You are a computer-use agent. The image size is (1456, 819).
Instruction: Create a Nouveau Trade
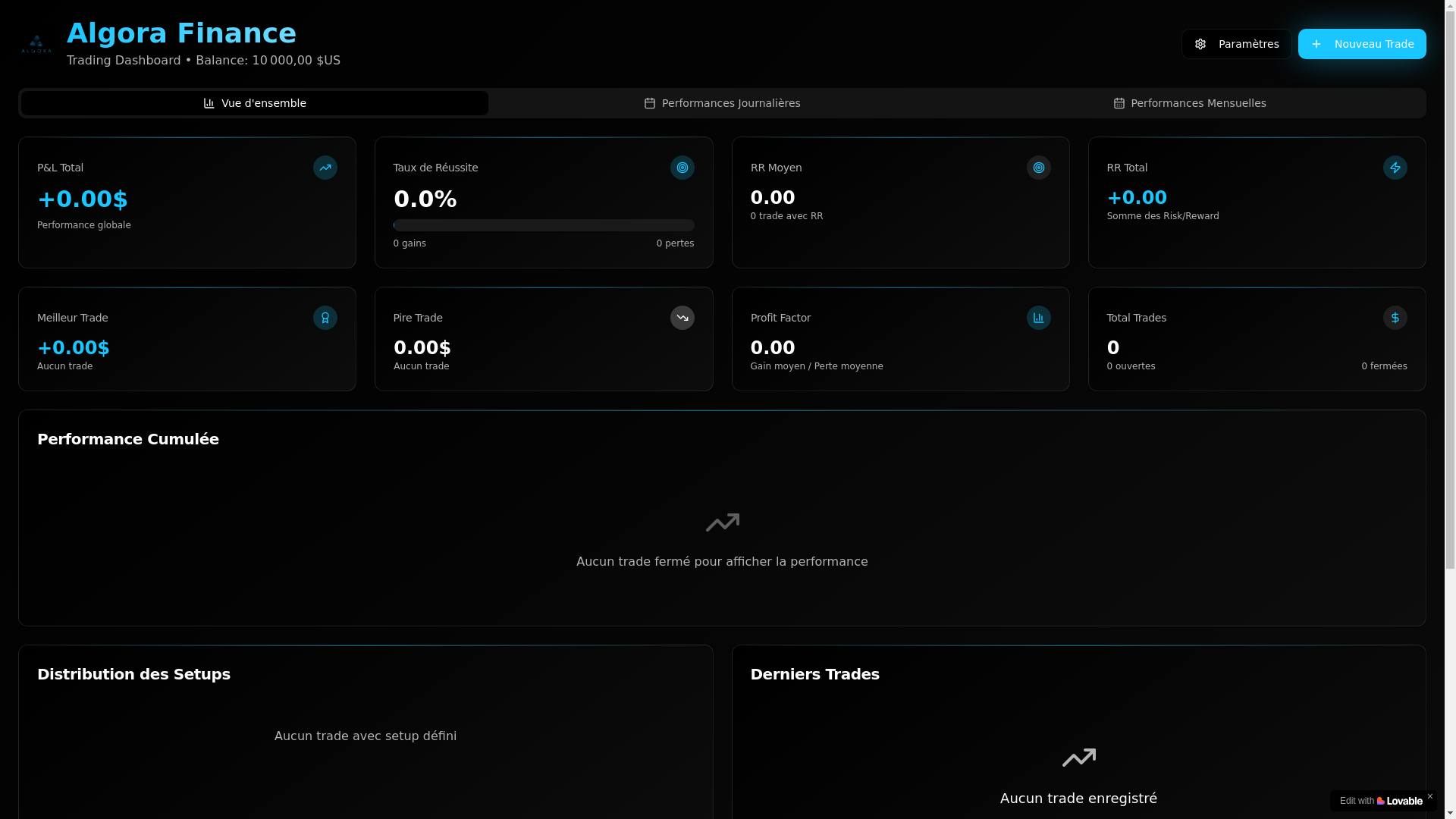pos(1362,44)
